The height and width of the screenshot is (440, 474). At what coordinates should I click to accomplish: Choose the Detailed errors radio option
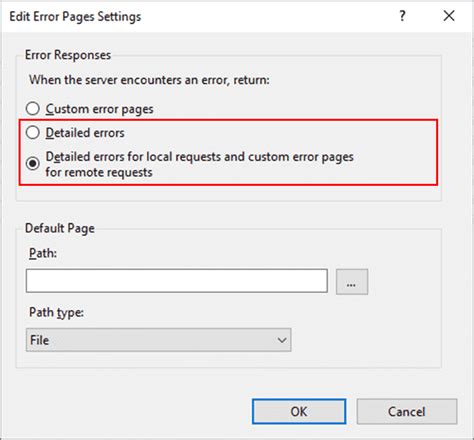point(33,132)
